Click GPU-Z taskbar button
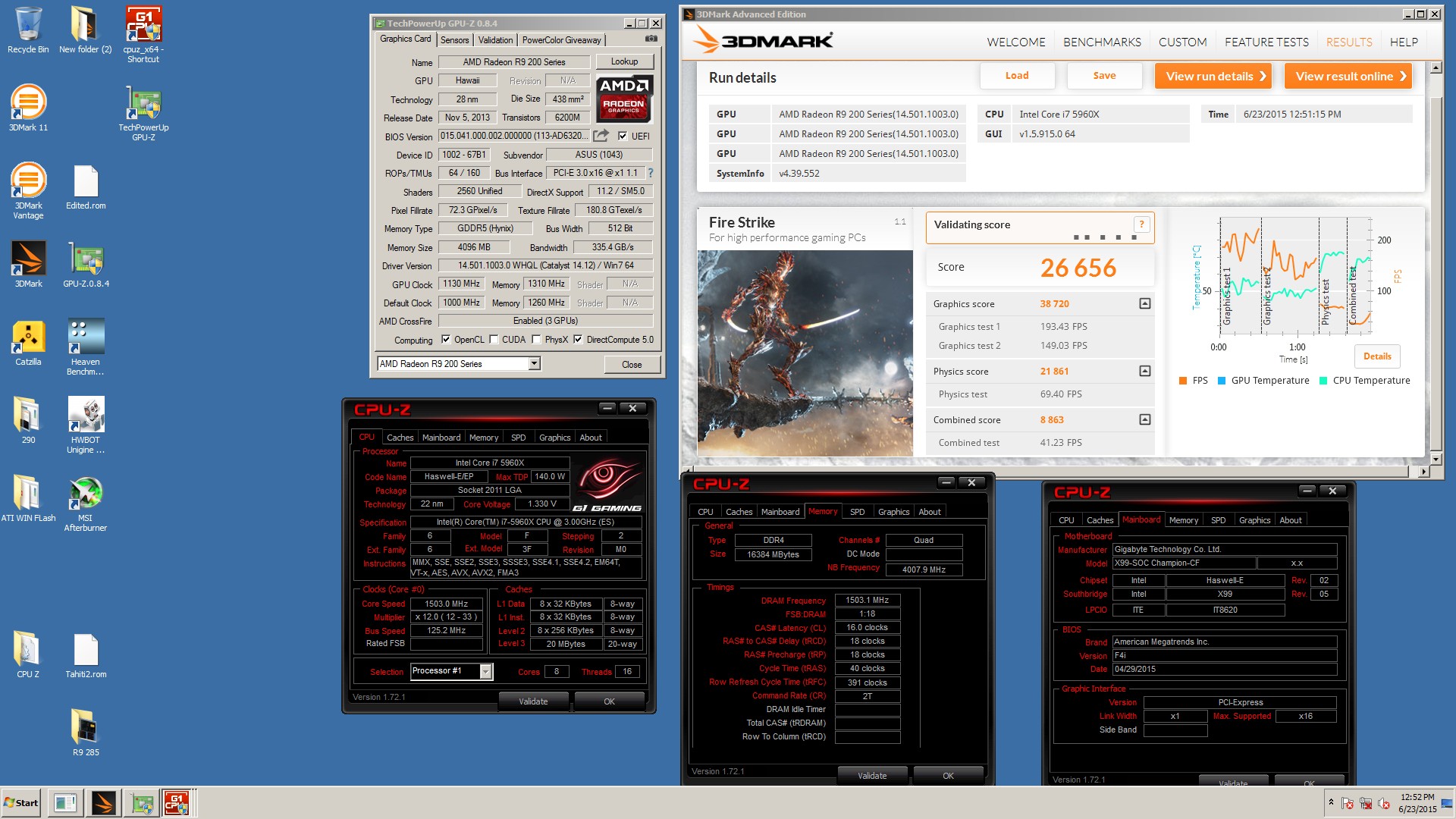This screenshot has height=819, width=1456. coord(141,802)
